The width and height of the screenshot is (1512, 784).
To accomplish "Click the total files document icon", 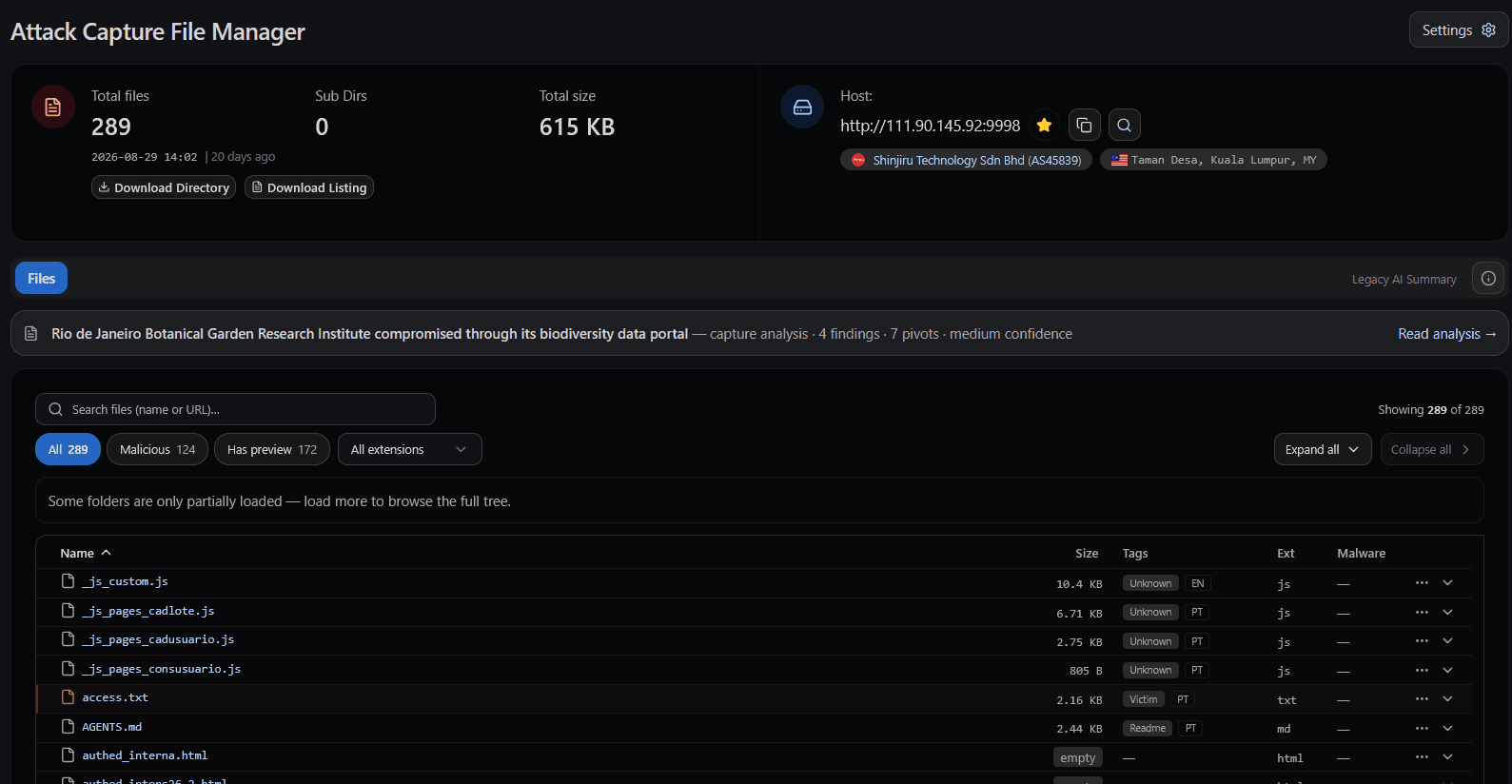I will pos(53,107).
